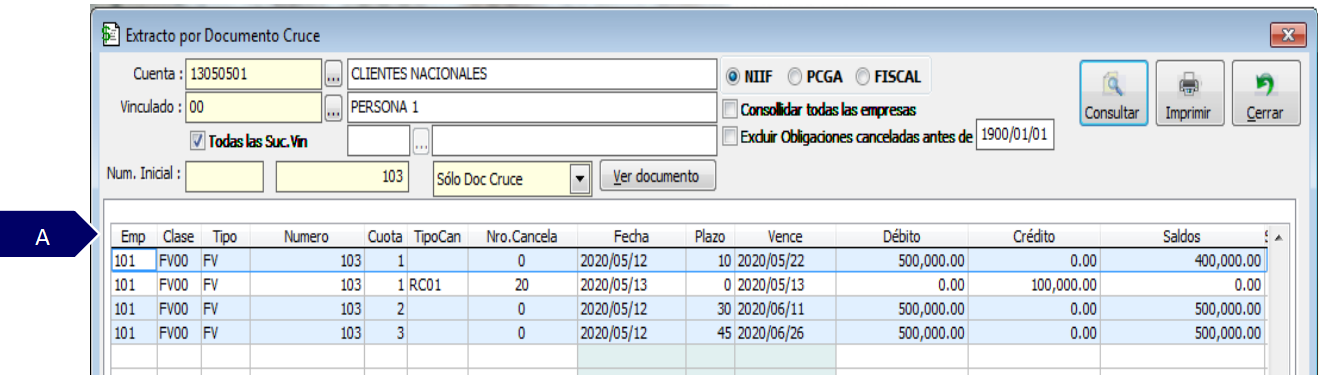Click the window title bar app icon
The width and height of the screenshot is (1321, 379).
(110, 35)
